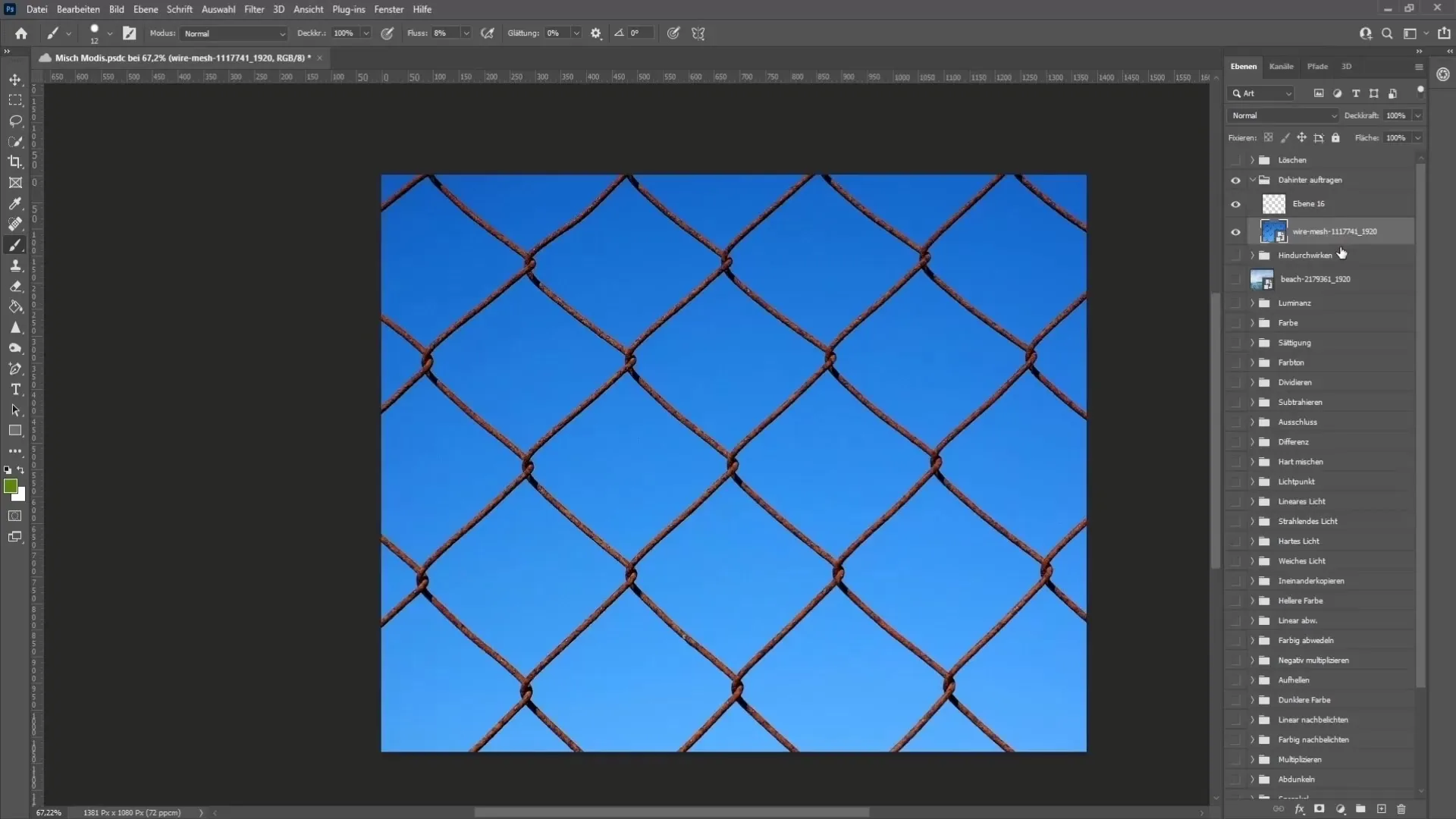
Task: Open the layer blend mode dropdown
Action: [x=1283, y=116]
